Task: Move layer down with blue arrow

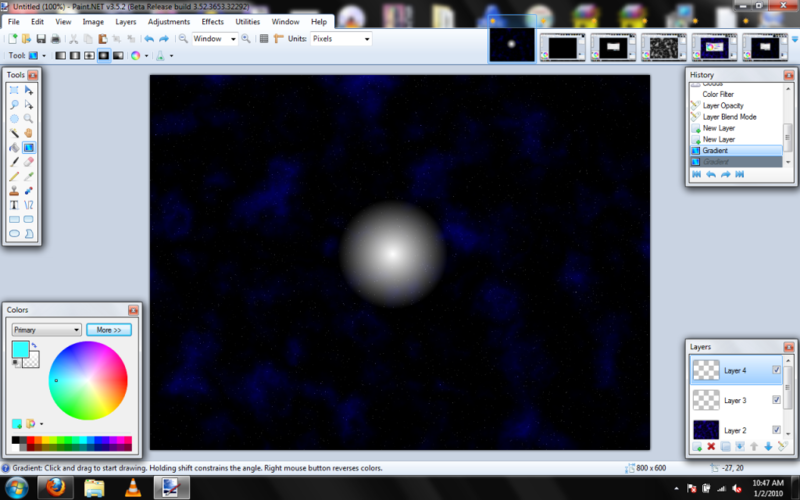Action: (x=768, y=447)
